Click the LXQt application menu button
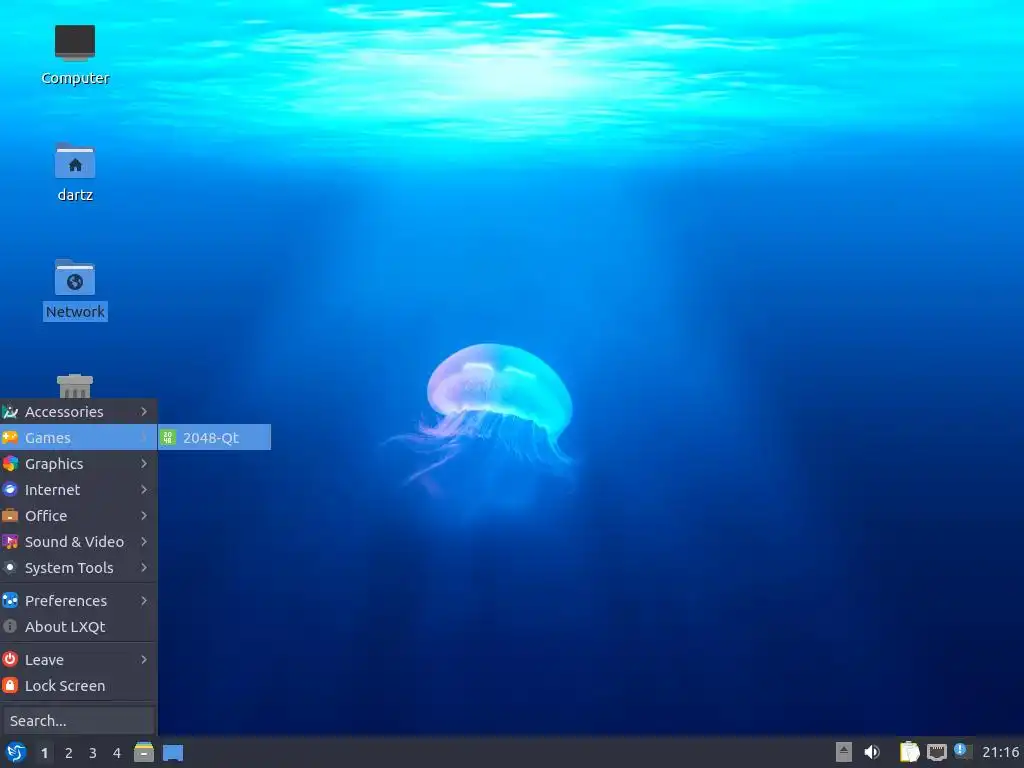Screen dimensions: 1024x768 click(16, 752)
